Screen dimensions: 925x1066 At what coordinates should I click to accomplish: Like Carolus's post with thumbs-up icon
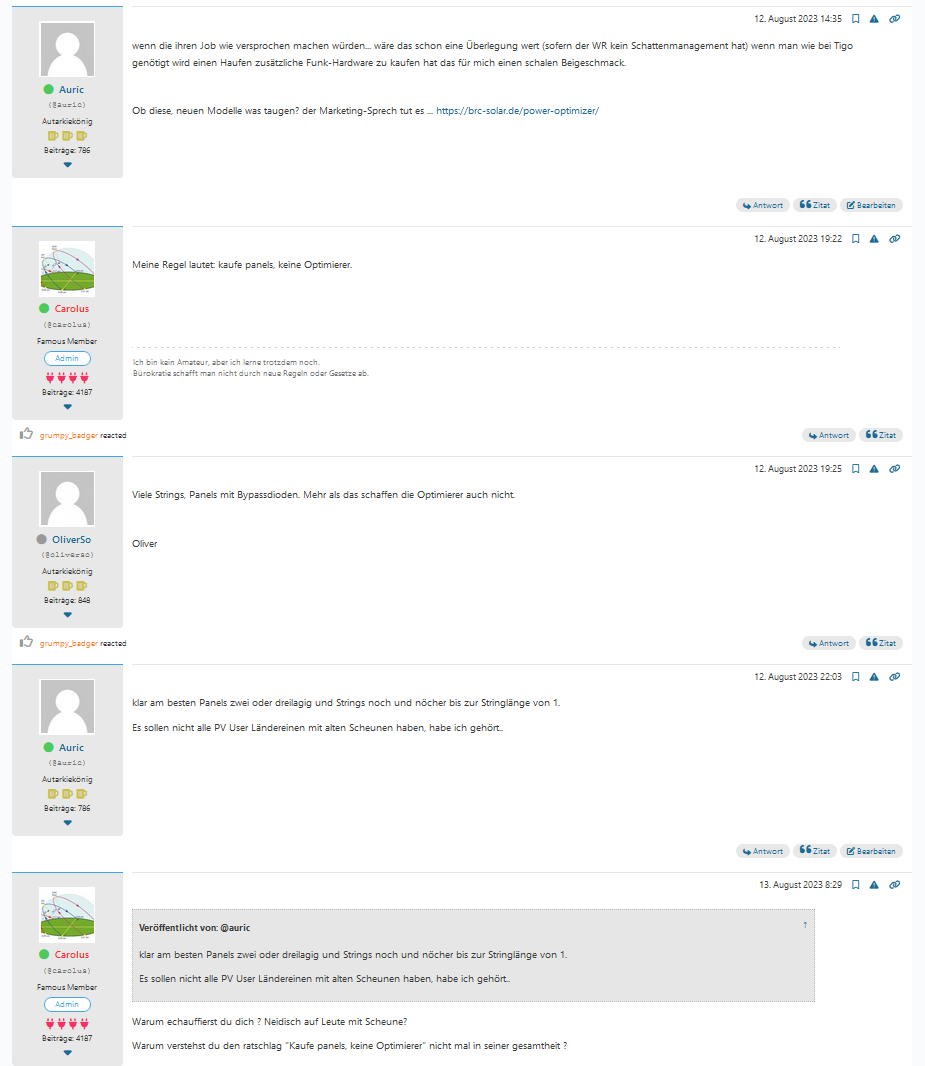pos(27,434)
